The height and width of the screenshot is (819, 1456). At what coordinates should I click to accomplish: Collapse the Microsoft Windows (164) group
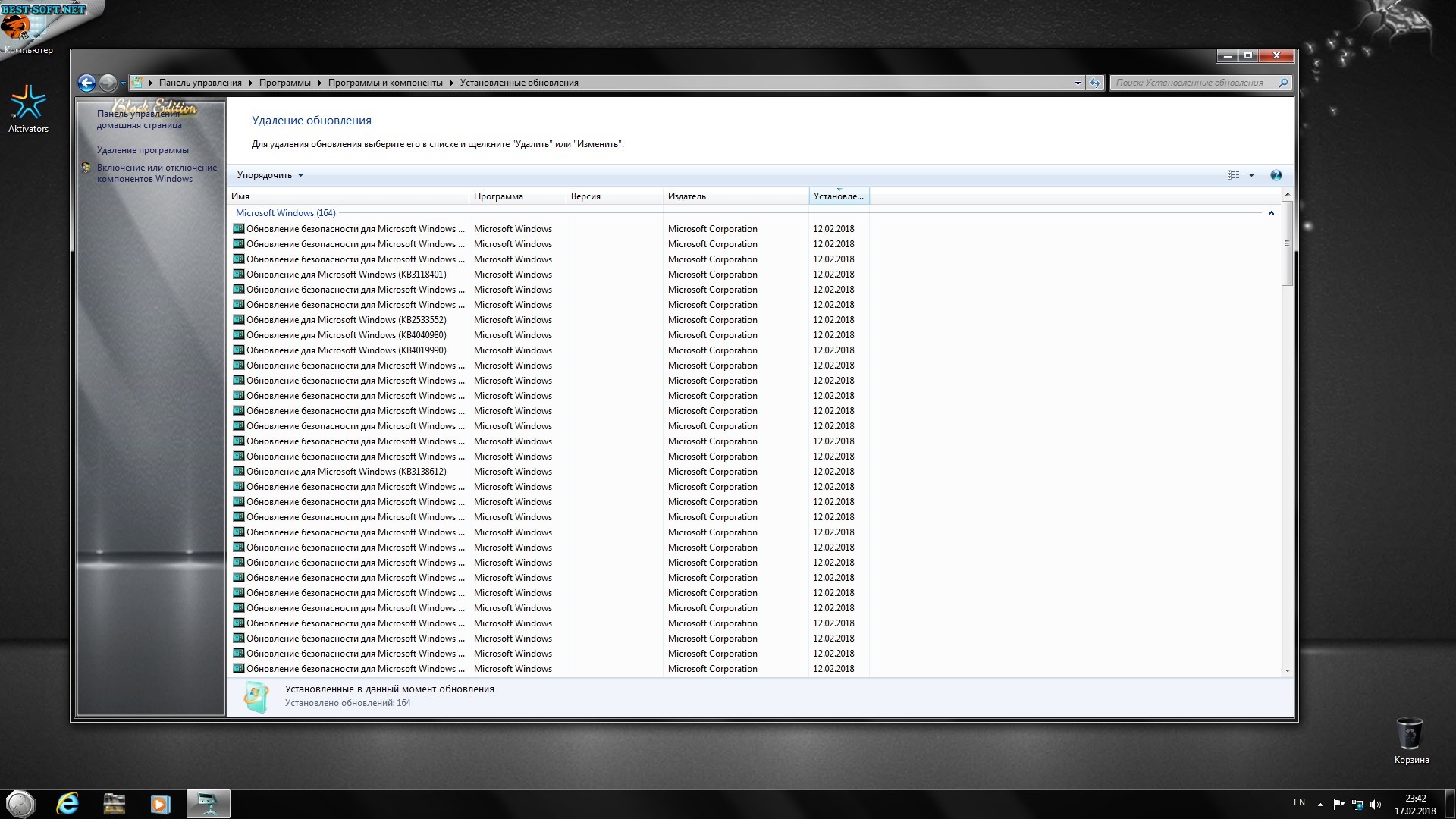click(x=1271, y=213)
